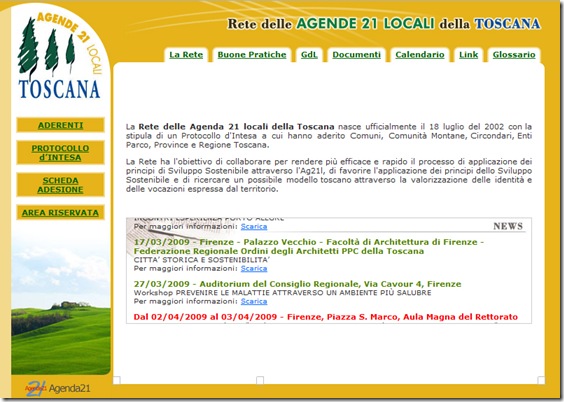Go to the Calendario tab

pos(420,55)
